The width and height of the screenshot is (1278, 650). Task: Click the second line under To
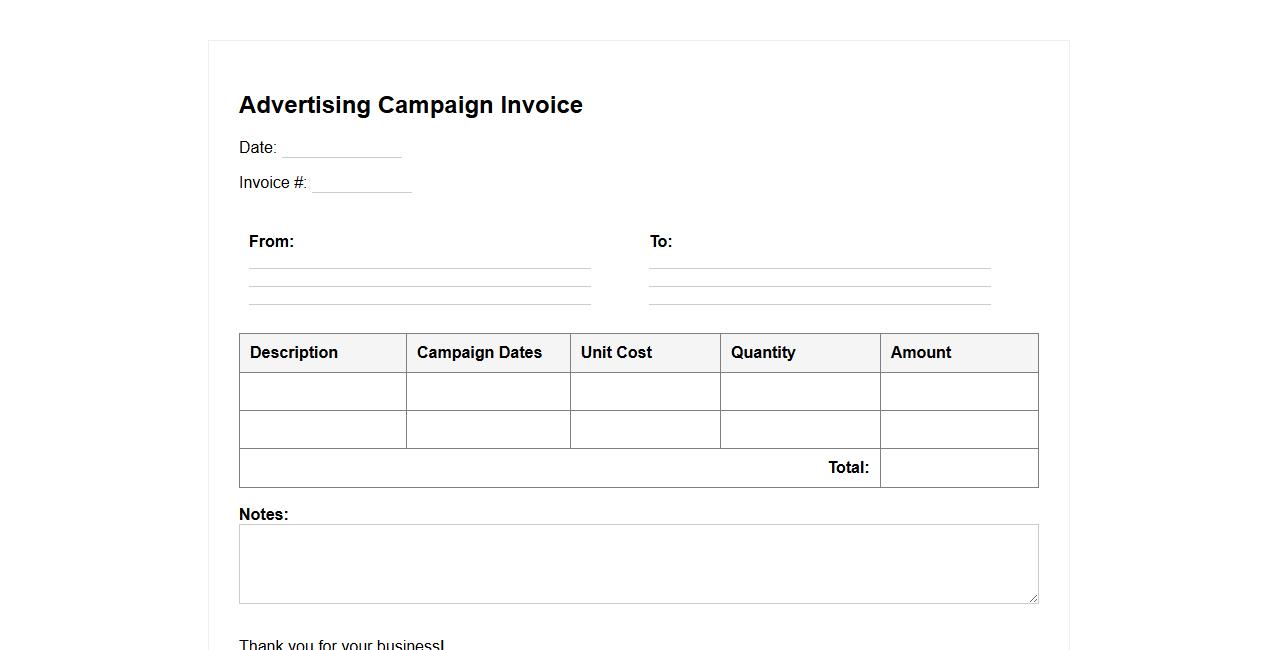[820, 279]
